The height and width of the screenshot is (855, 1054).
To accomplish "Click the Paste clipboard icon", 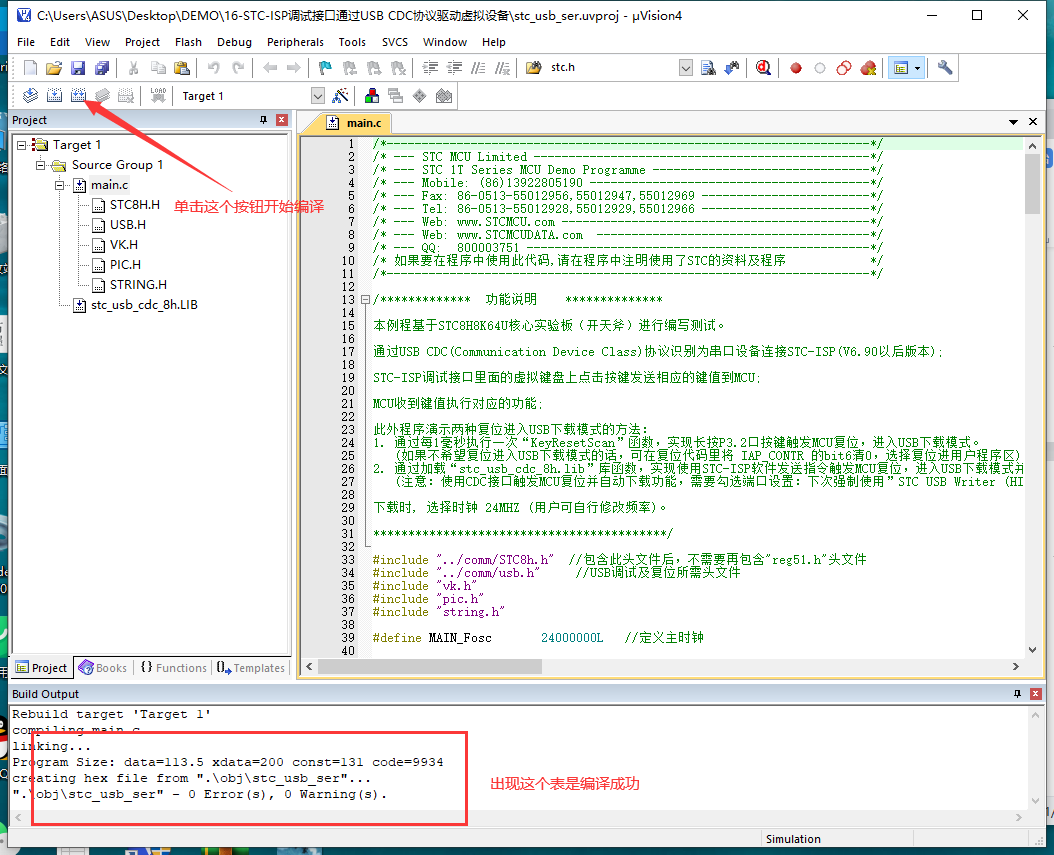I will 181,68.
